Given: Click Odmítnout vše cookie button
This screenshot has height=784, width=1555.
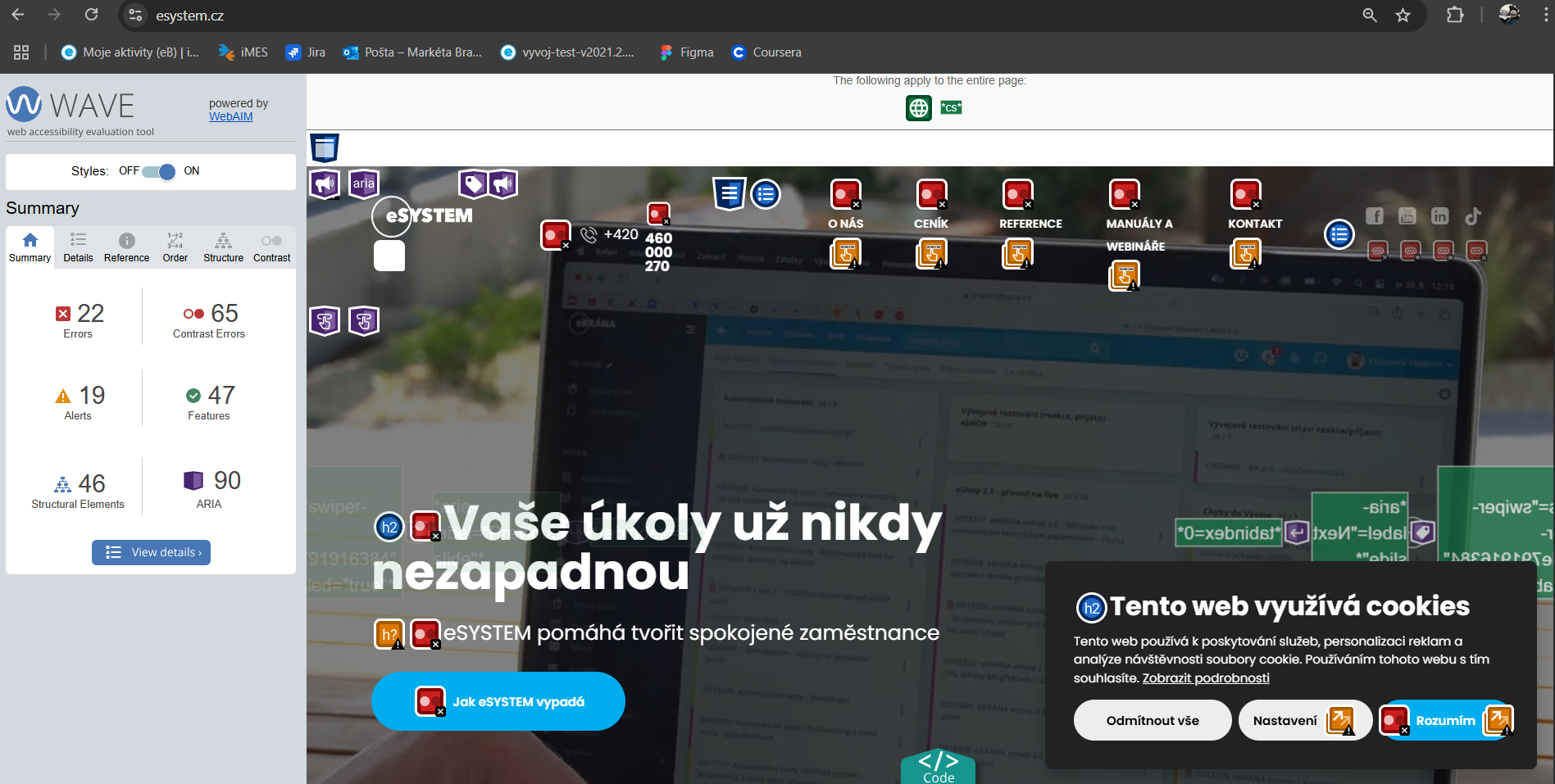Looking at the screenshot, I should point(1153,721).
